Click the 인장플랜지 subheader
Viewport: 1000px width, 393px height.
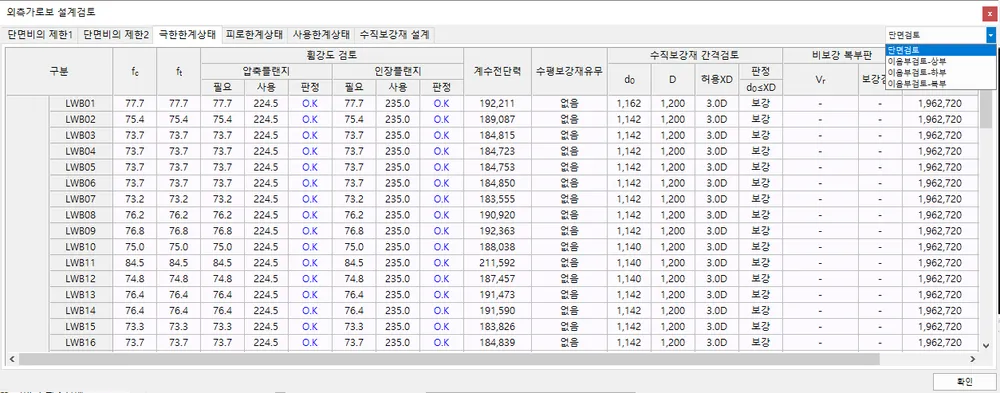(x=397, y=71)
